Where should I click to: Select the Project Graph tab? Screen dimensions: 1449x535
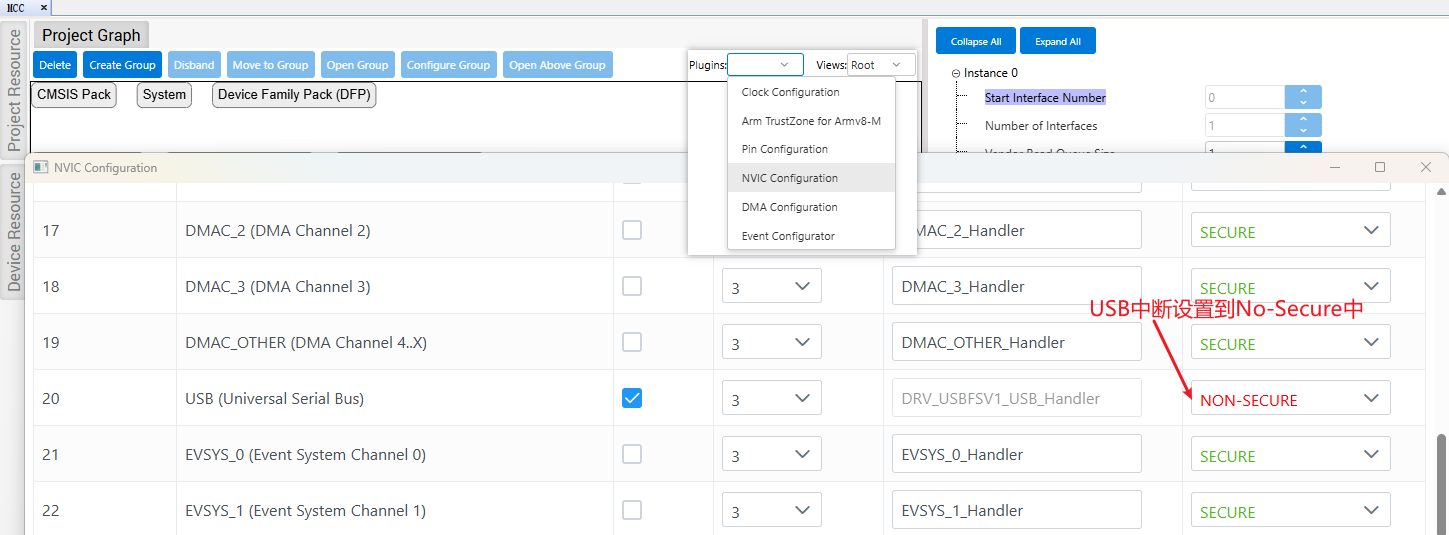click(x=91, y=35)
